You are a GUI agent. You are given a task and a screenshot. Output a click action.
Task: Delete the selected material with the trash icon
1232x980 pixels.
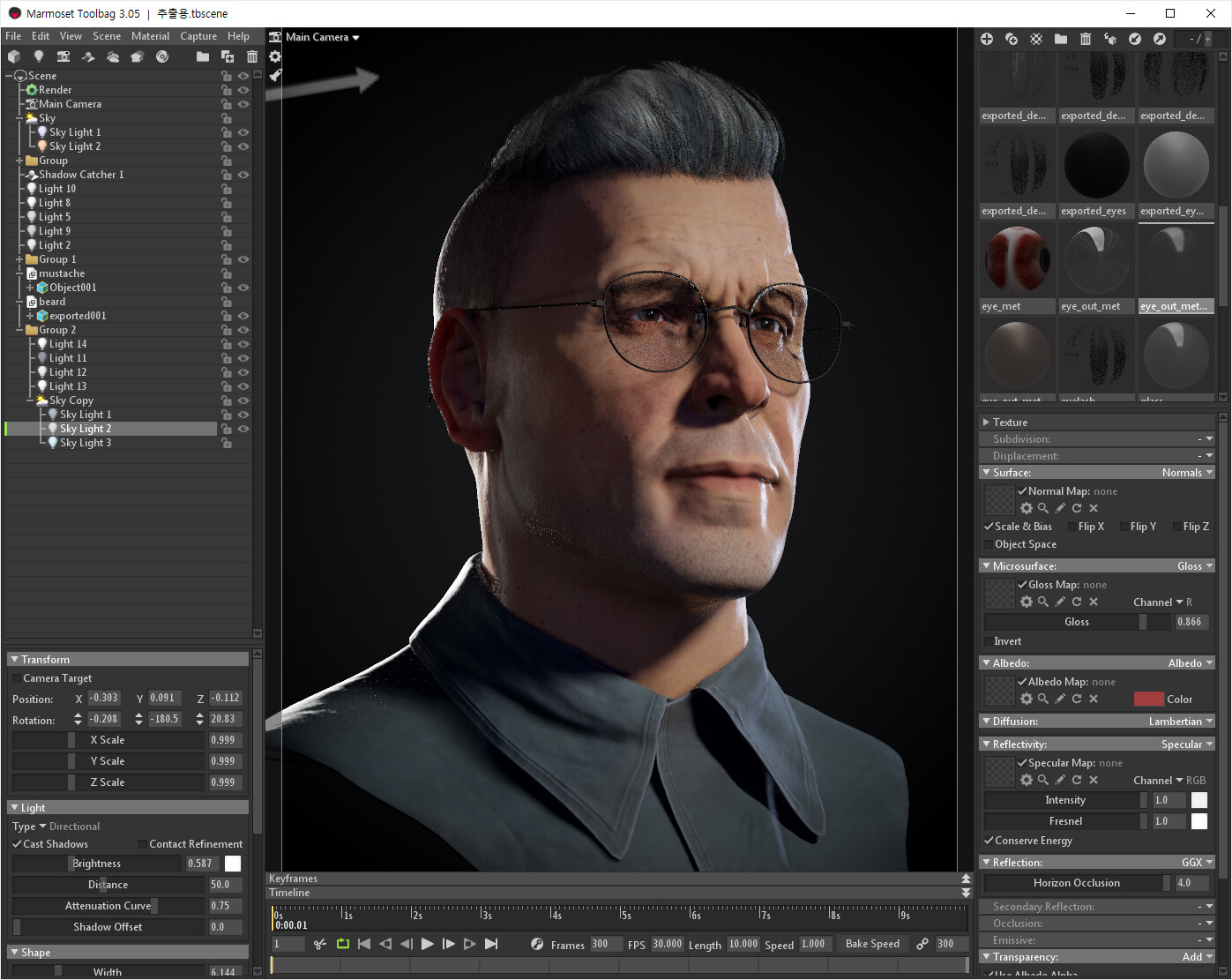point(1086,39)
